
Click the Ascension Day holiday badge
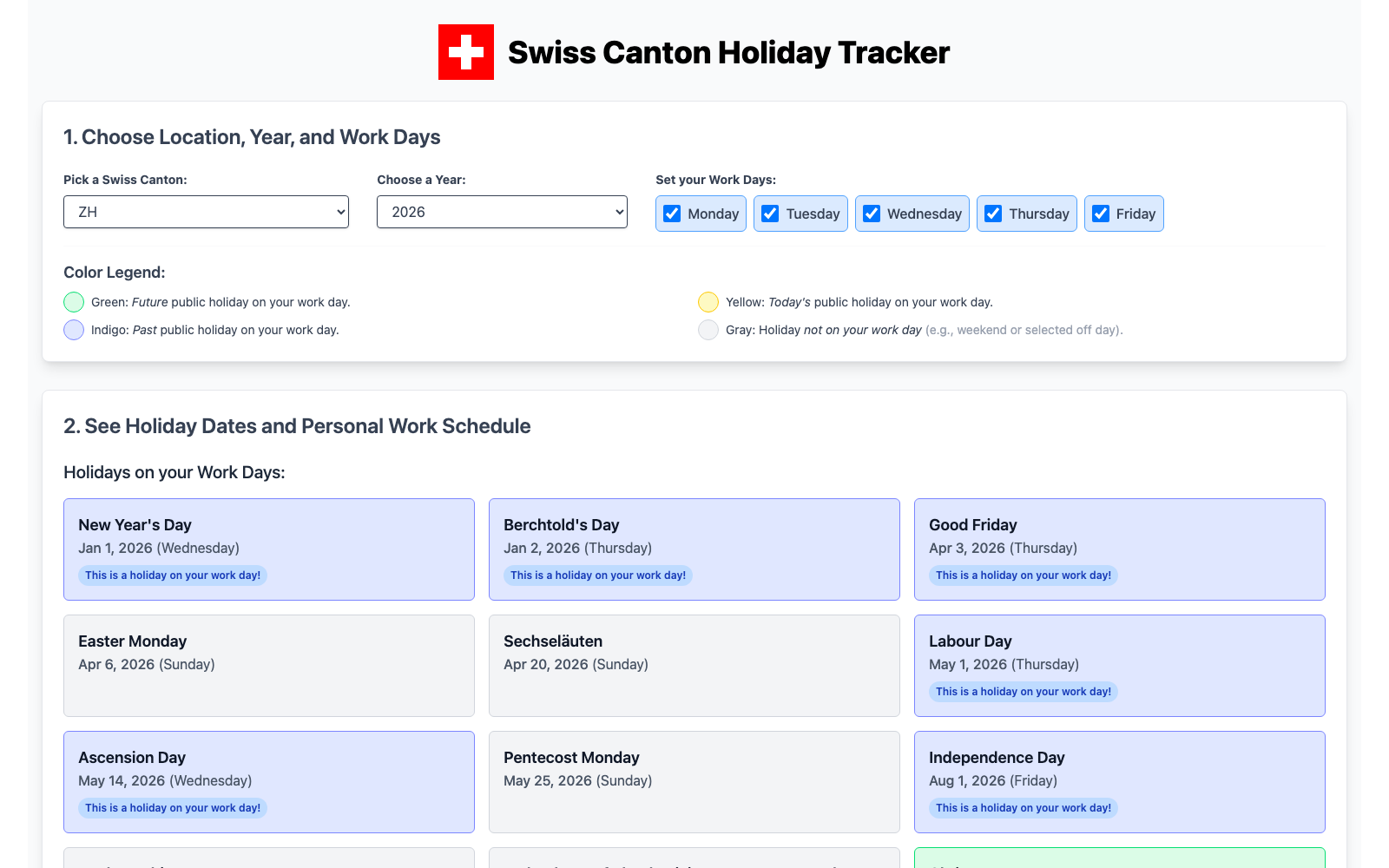point(173,808)
